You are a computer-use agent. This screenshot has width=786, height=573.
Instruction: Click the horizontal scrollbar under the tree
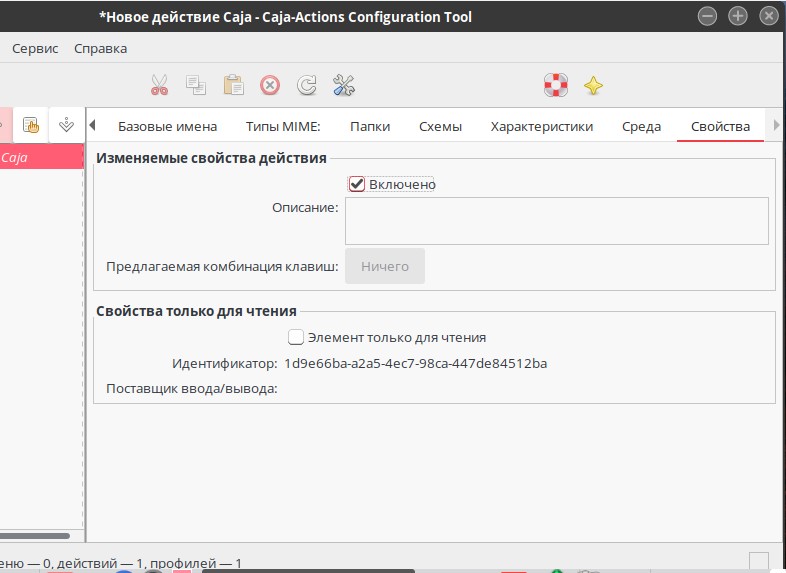(x=35, y=535)
